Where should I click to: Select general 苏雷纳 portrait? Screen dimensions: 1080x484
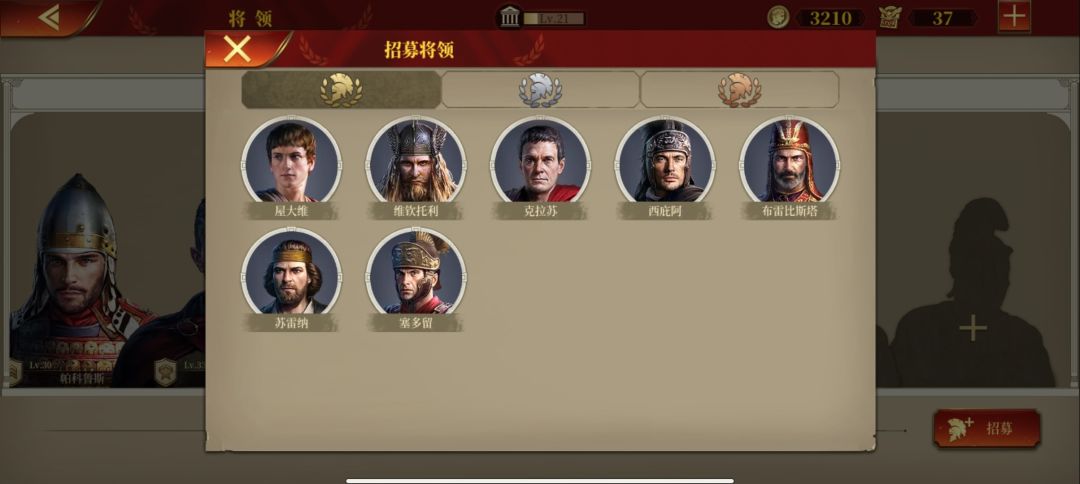coord(291,272)
